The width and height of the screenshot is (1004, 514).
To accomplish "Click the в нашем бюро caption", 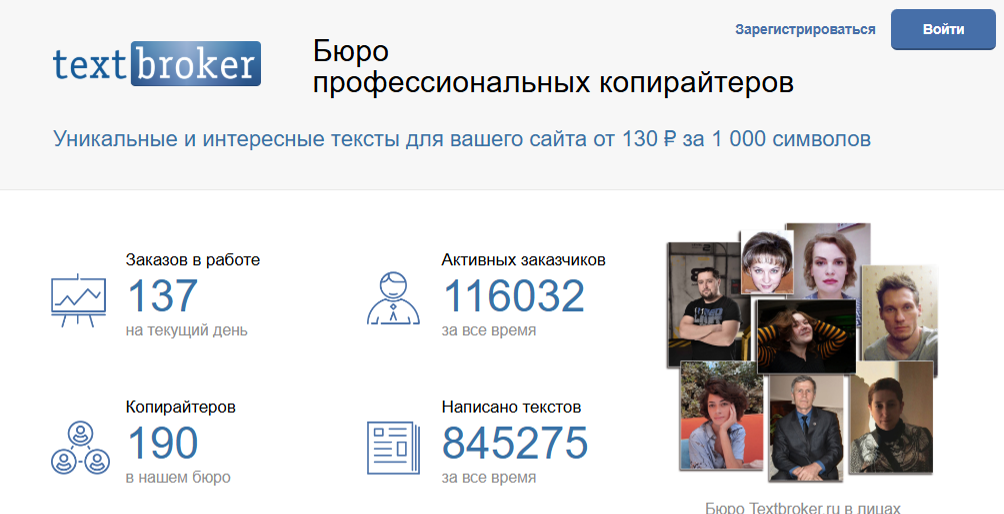I will (178, 478).
